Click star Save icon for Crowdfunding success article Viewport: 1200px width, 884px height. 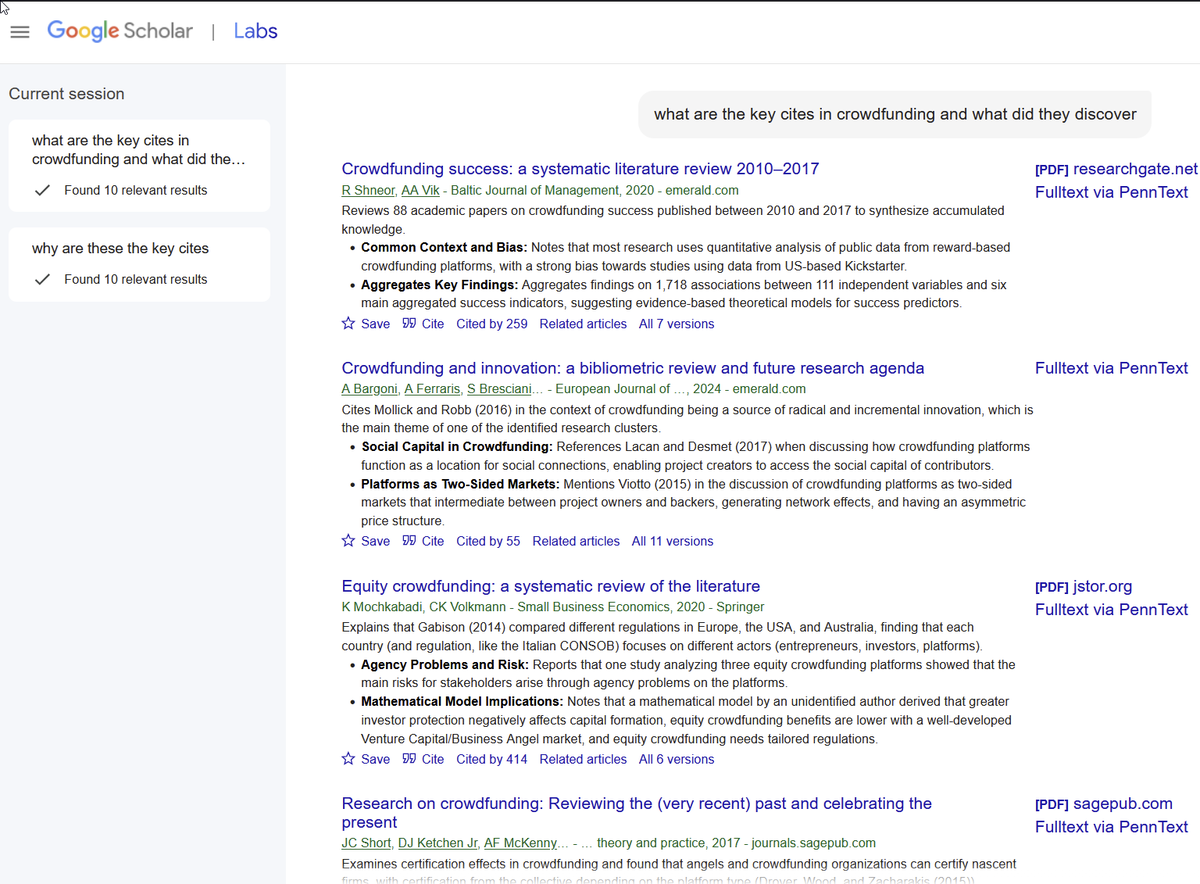tap(349, 324)
